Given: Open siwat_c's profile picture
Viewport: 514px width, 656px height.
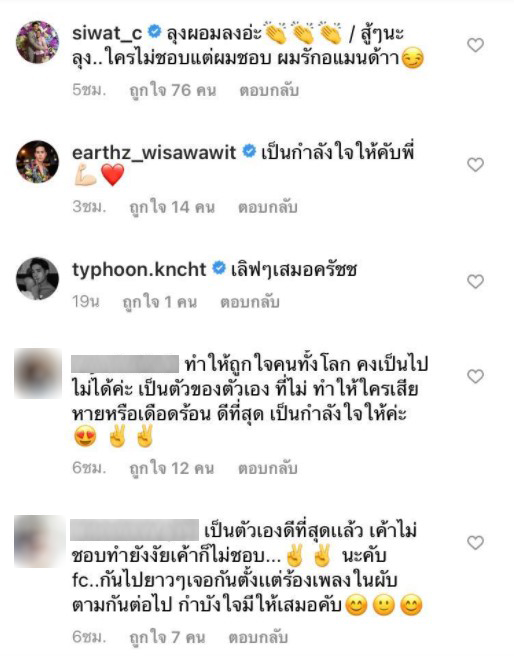Looking at the screenshot, I should [37, 42].
